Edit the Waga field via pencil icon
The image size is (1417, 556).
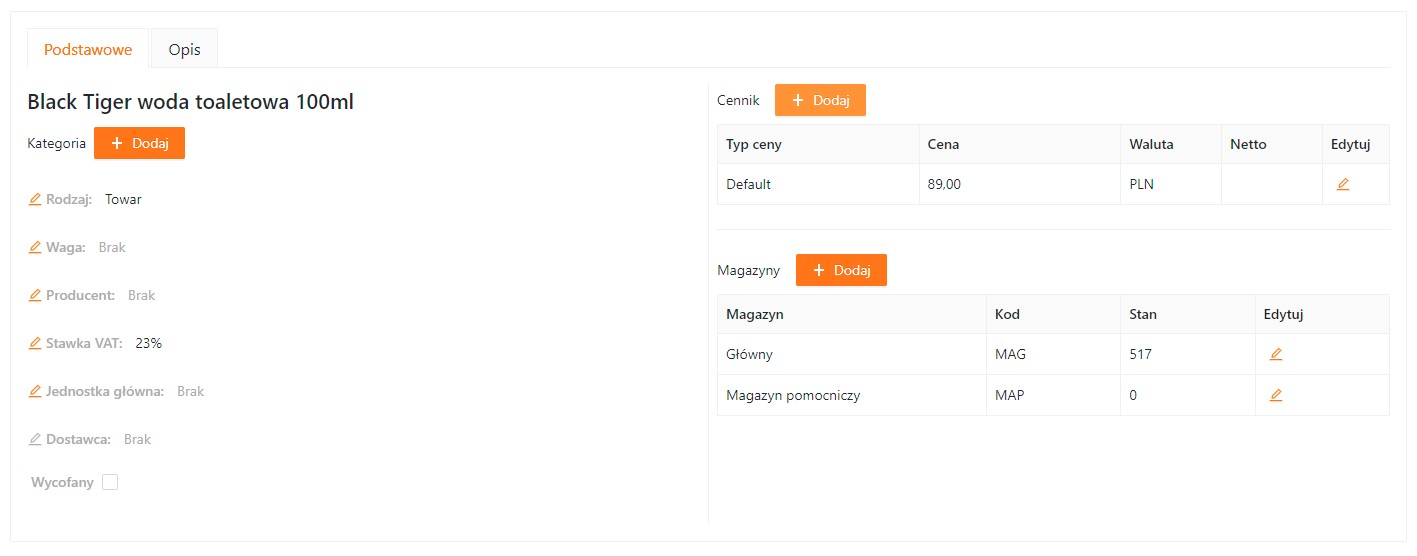[35, 247]
